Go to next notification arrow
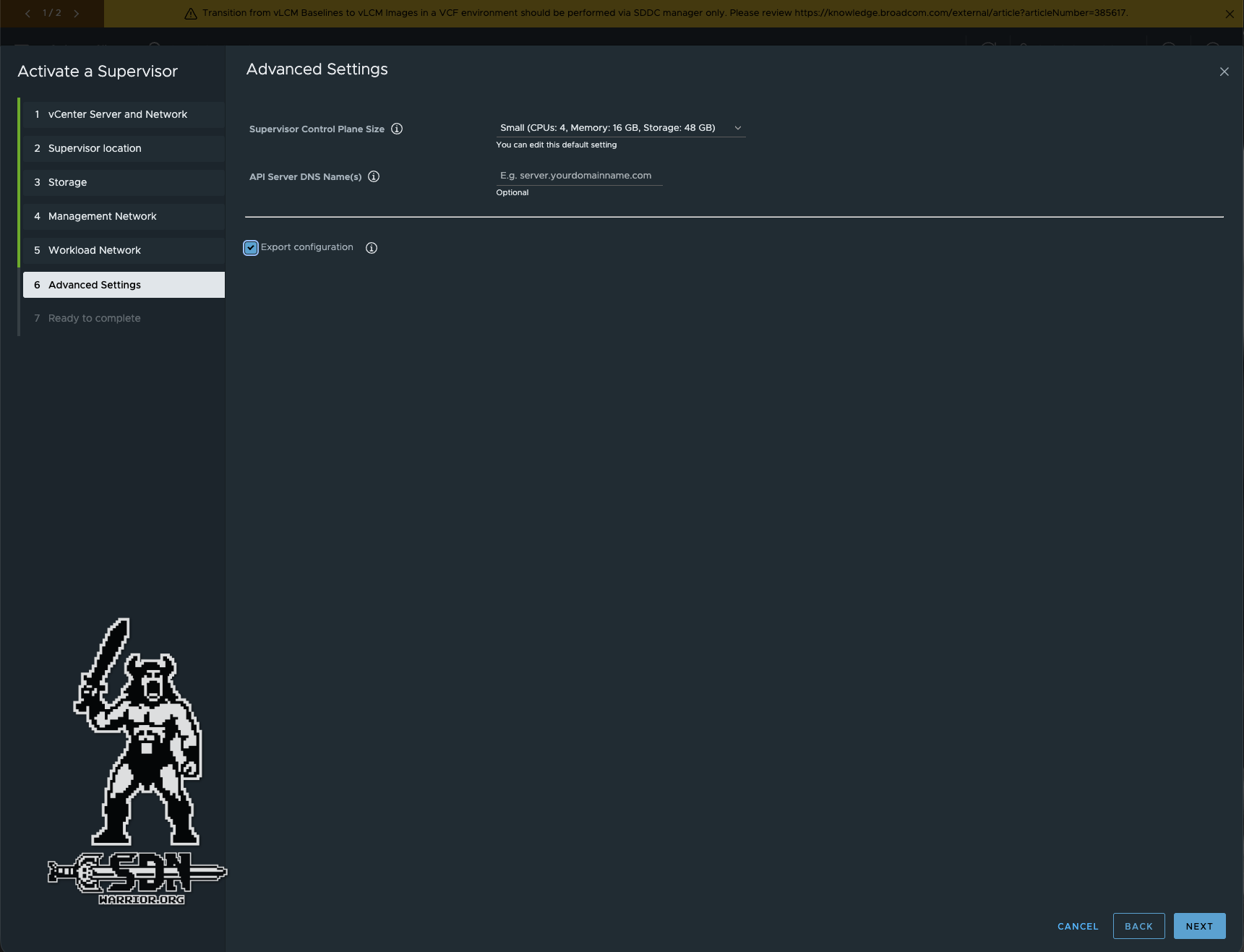 (77, 13)
